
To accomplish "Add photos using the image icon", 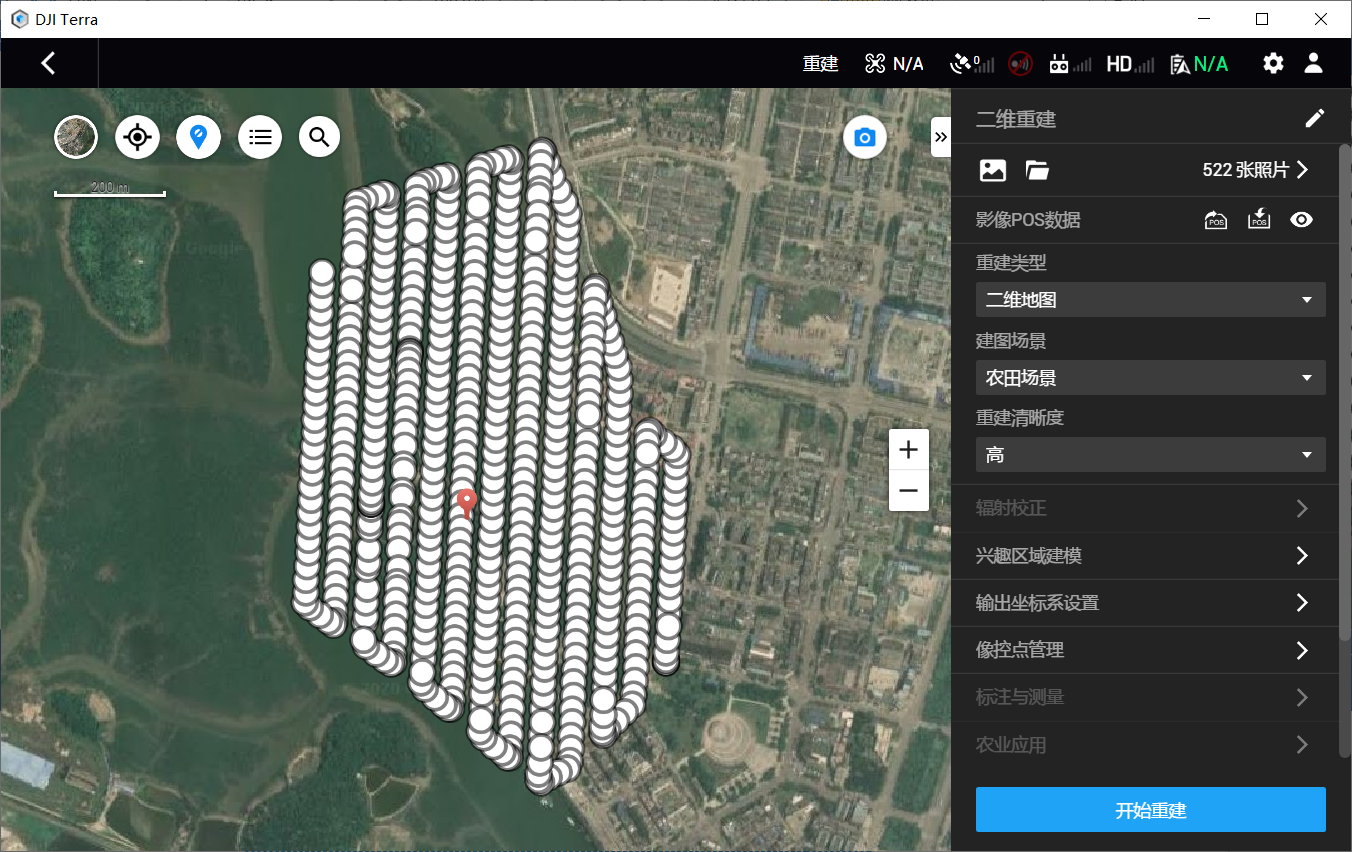I will click(x=992, y=170).
